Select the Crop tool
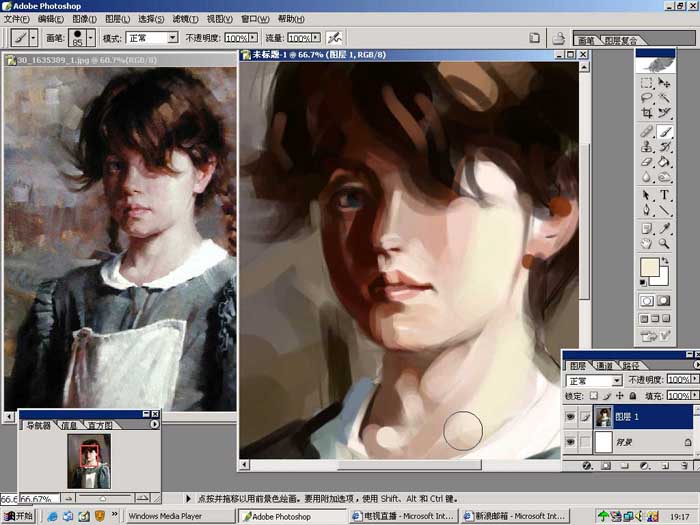 point(646,112)
